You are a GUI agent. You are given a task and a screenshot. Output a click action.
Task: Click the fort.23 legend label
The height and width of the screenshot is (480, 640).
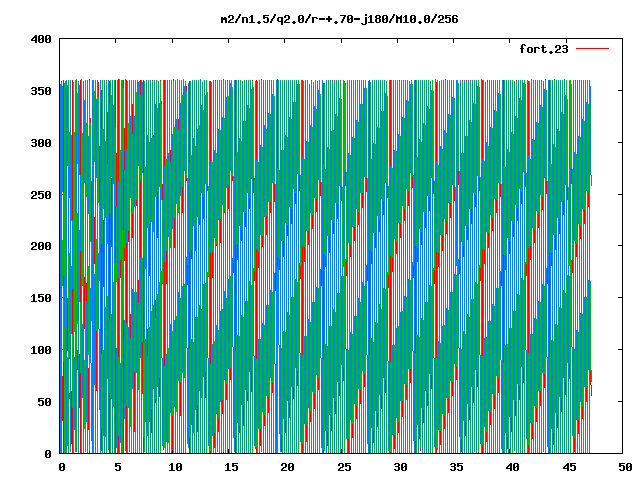(543, 49)
